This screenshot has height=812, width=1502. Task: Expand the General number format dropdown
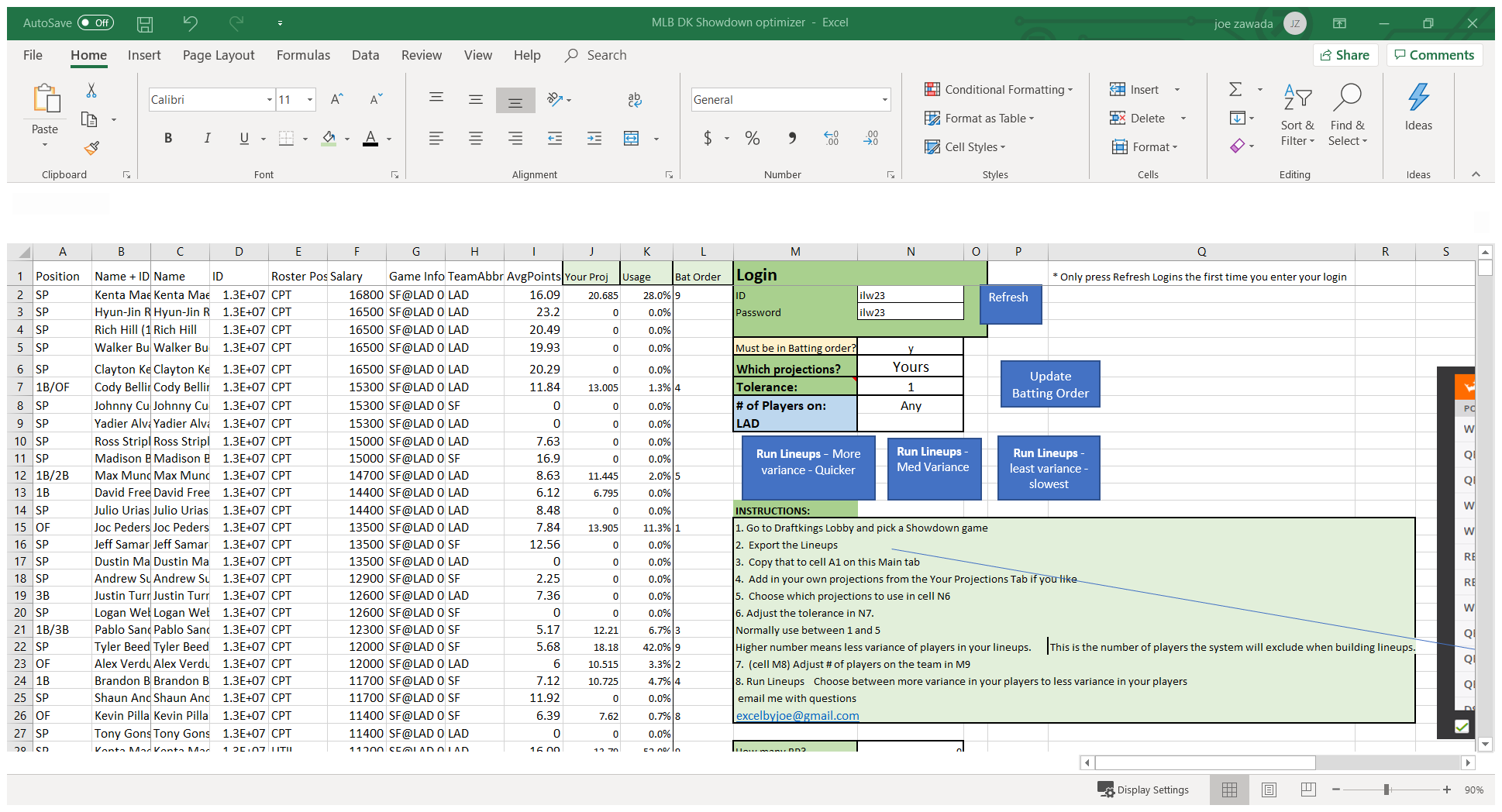884,100
